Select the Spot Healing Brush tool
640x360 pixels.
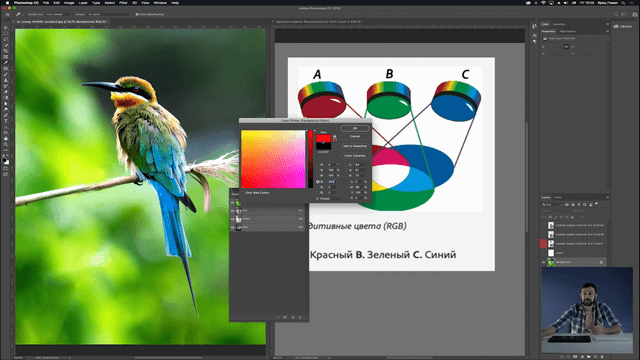[x=6, y=68]
